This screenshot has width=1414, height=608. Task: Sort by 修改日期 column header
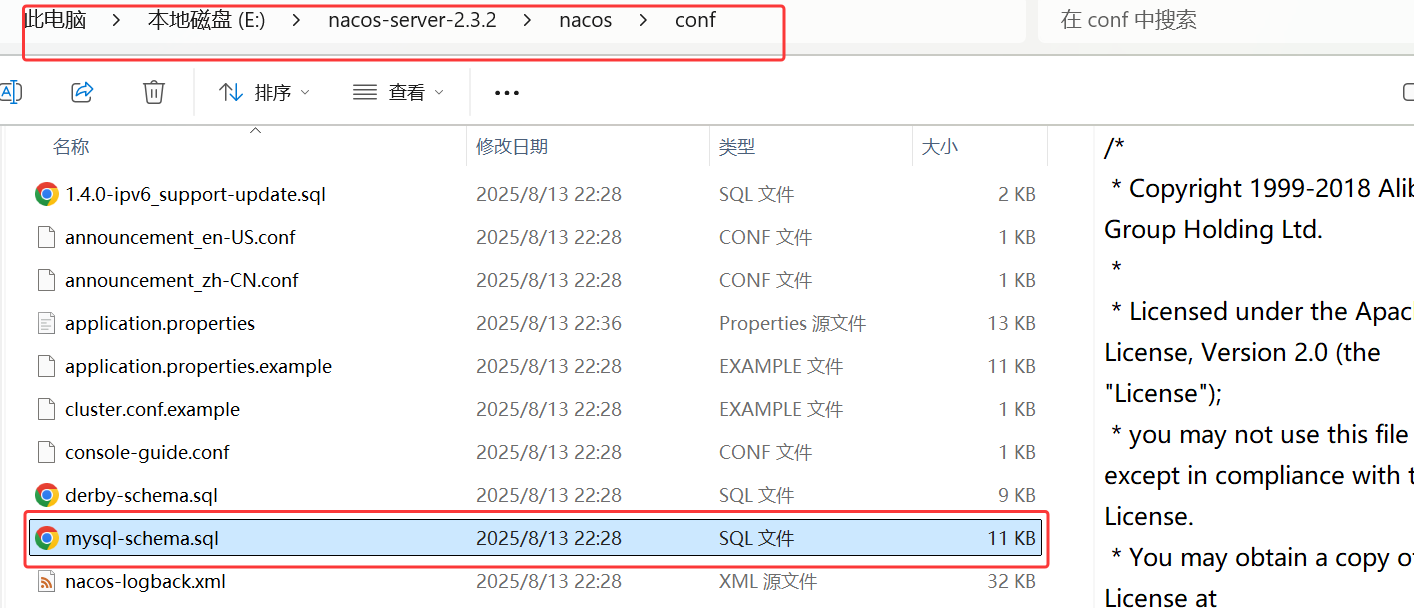pos(512,147)
